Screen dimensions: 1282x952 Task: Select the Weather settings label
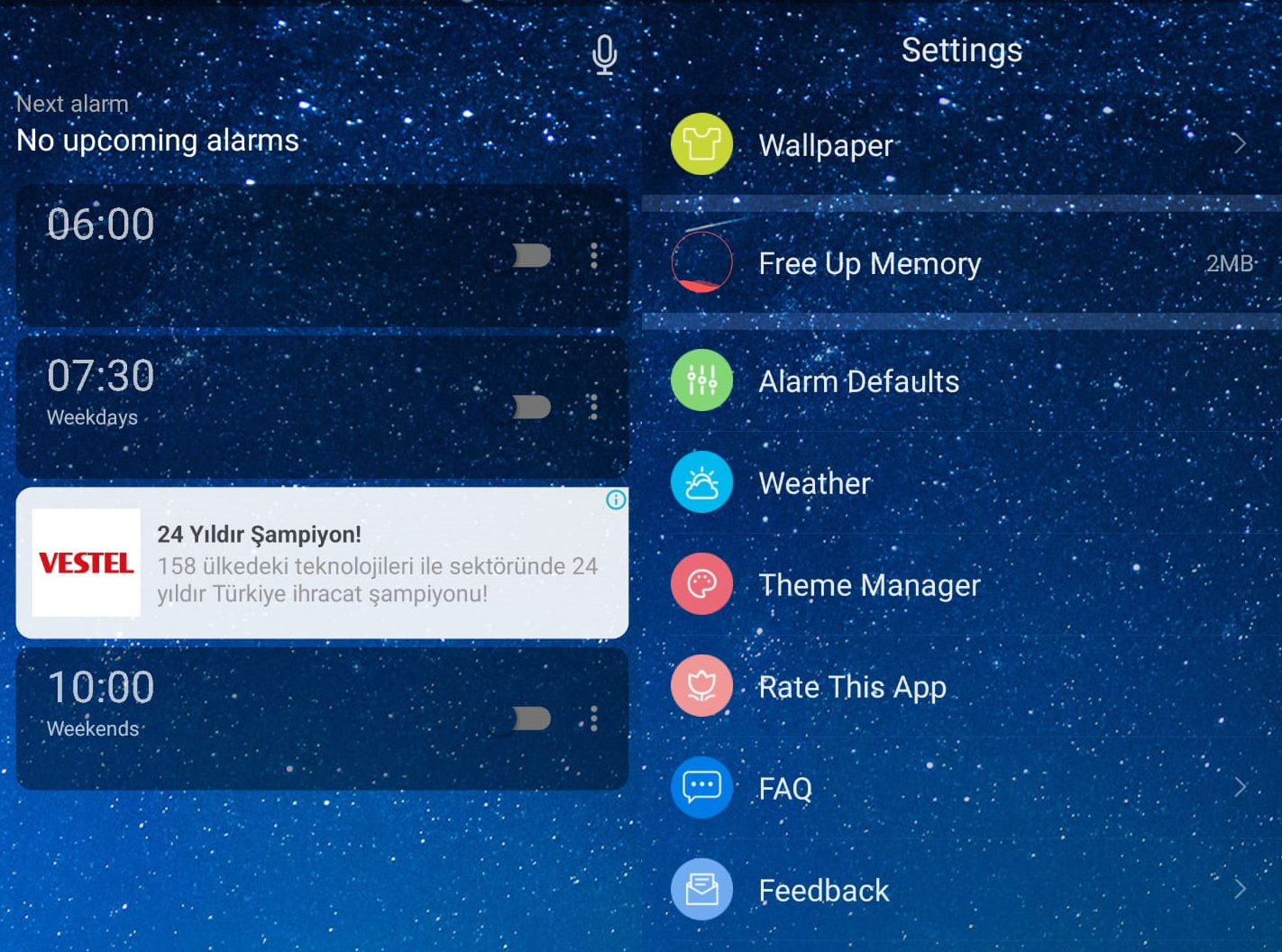[815, 483]
